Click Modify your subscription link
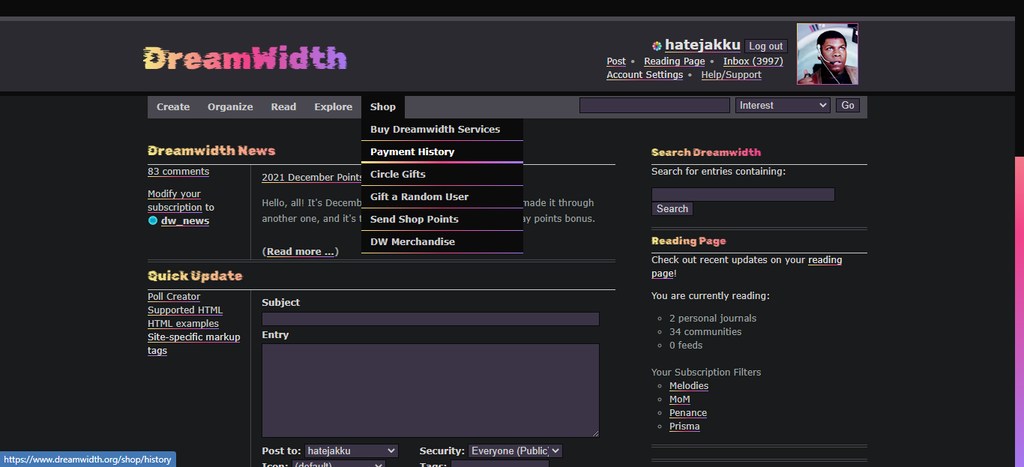Screen dimensions: 1024x467 click(x=175, y=201)
